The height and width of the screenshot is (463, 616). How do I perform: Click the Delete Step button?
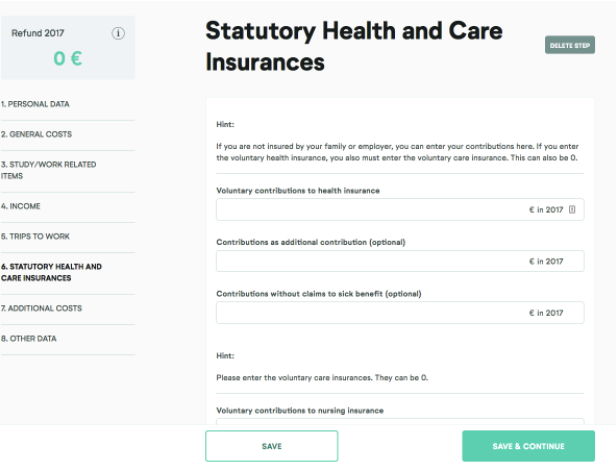(570, 45)
